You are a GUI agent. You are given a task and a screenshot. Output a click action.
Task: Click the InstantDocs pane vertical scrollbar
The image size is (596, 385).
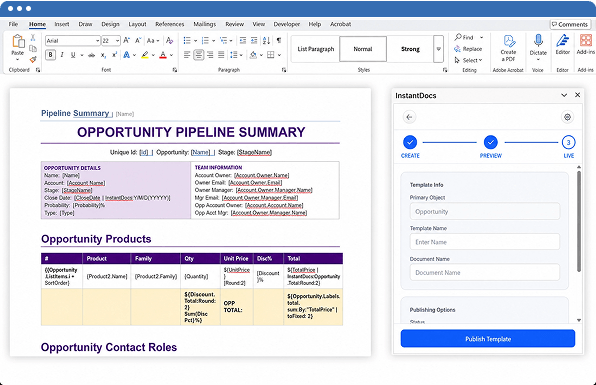pos(579,222)
